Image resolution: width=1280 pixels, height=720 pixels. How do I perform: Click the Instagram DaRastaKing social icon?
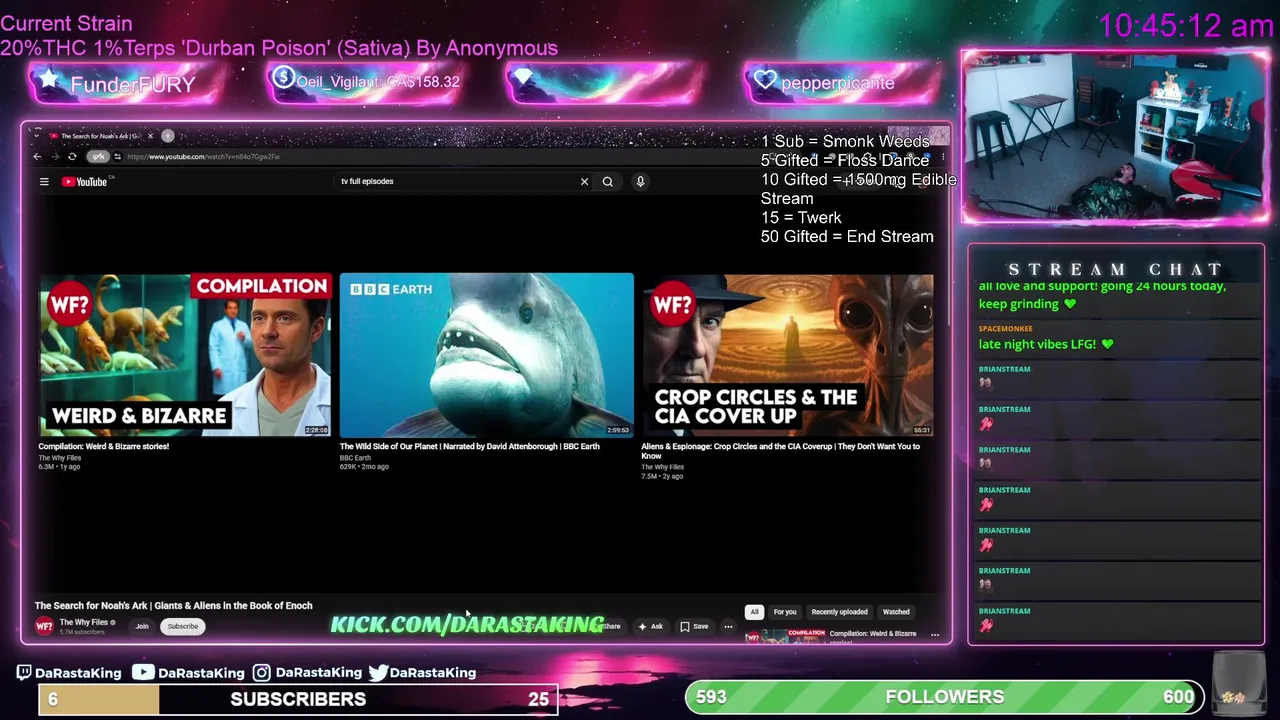[x=261, y=673]
